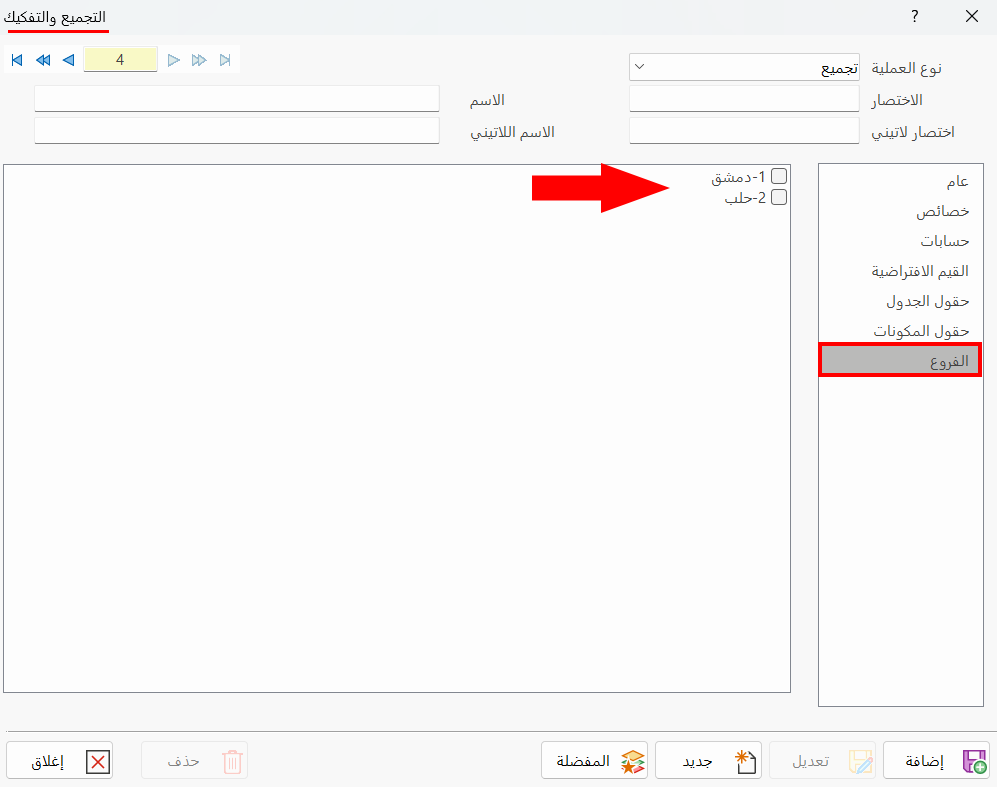This screenshot has height=787, width=997.
Task: Check the 2-حلب branch checkbox
Action: pos(779,198)
